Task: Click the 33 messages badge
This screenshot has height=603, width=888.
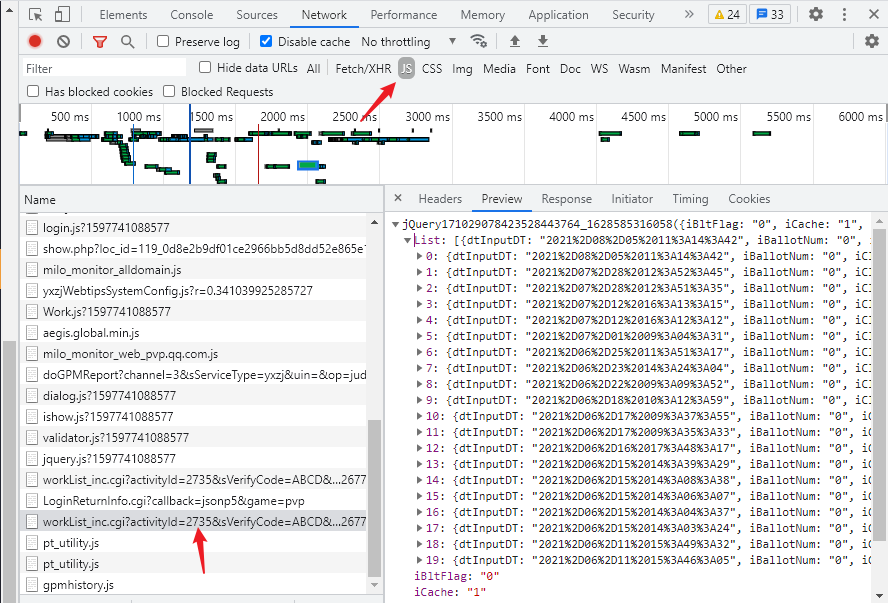Action: (770, 15)
